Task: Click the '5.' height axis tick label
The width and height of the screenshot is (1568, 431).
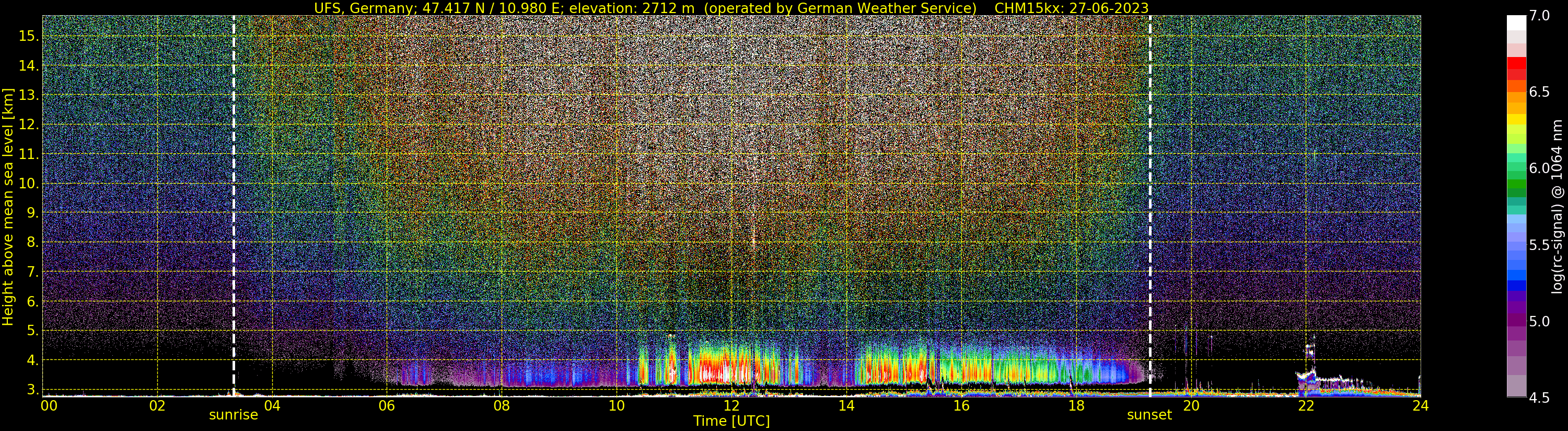Action: [33, 331]
